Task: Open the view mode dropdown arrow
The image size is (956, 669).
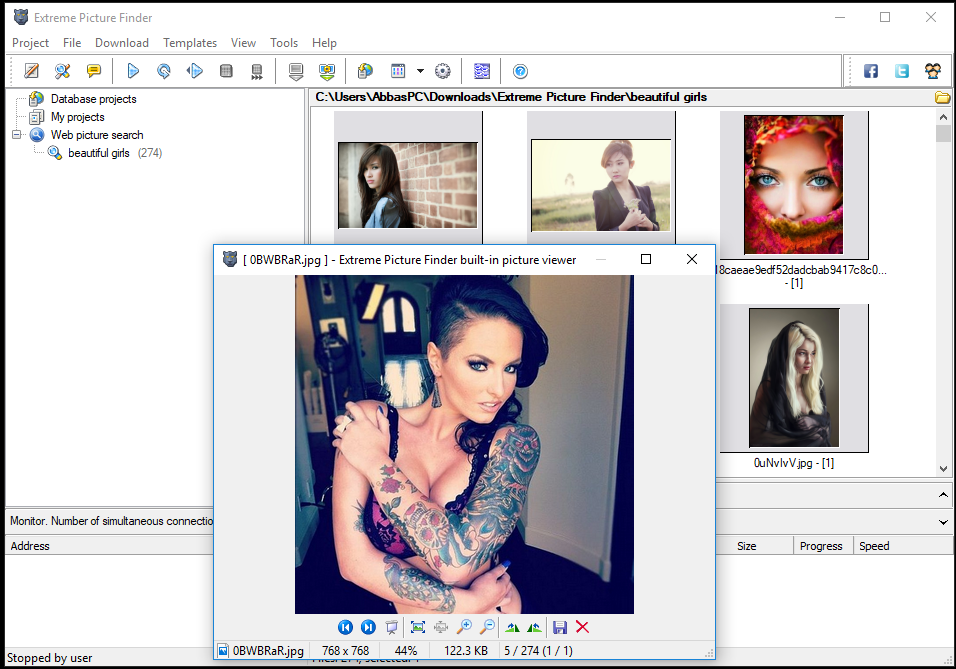Action: (420, 71)
